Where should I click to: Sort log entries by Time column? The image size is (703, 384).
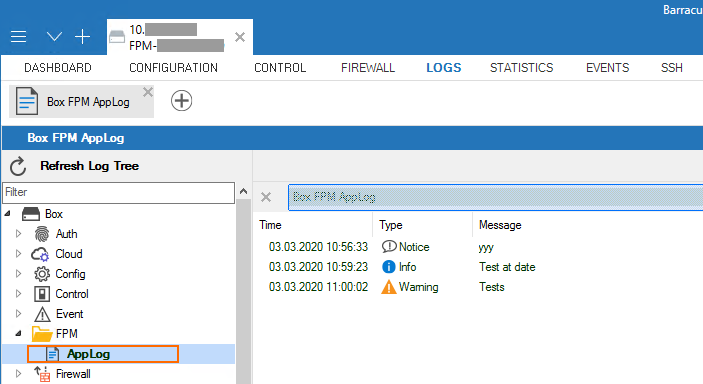tap(270, 225)
